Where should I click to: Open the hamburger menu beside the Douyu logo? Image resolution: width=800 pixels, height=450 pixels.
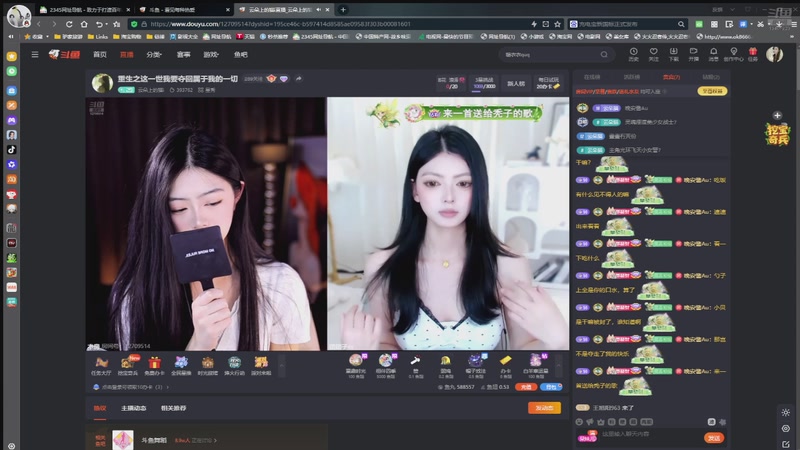35,55
